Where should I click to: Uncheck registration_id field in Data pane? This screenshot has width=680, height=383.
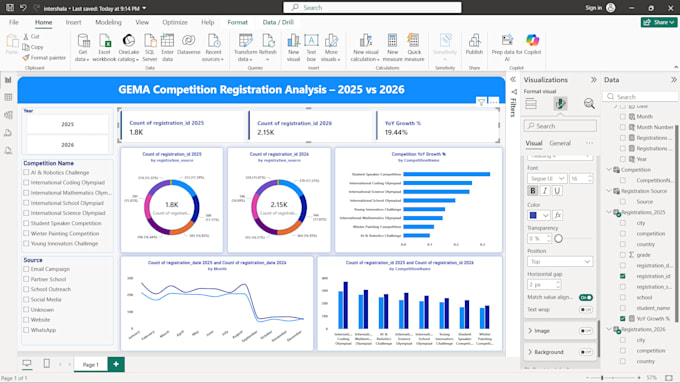pyautogui.click(x=623, y=276)
